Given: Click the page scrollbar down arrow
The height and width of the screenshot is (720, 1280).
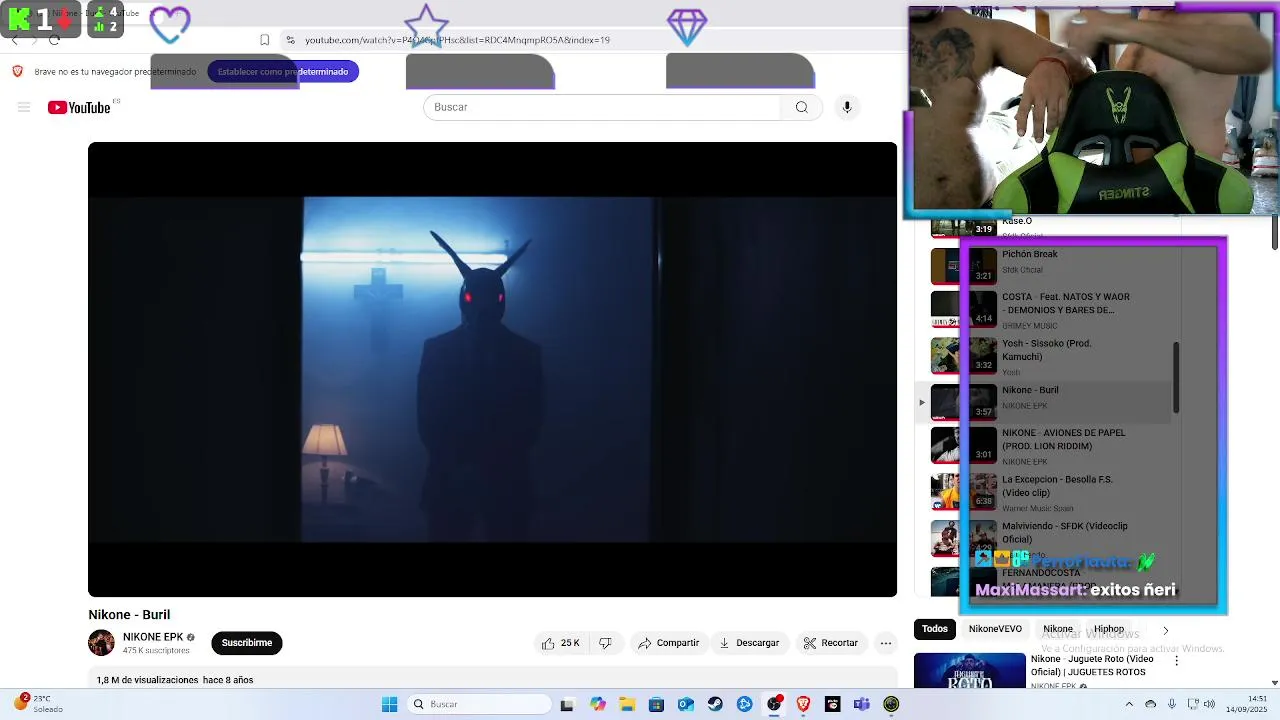Looking at the screenshot, I should [x=1275, y=683].
